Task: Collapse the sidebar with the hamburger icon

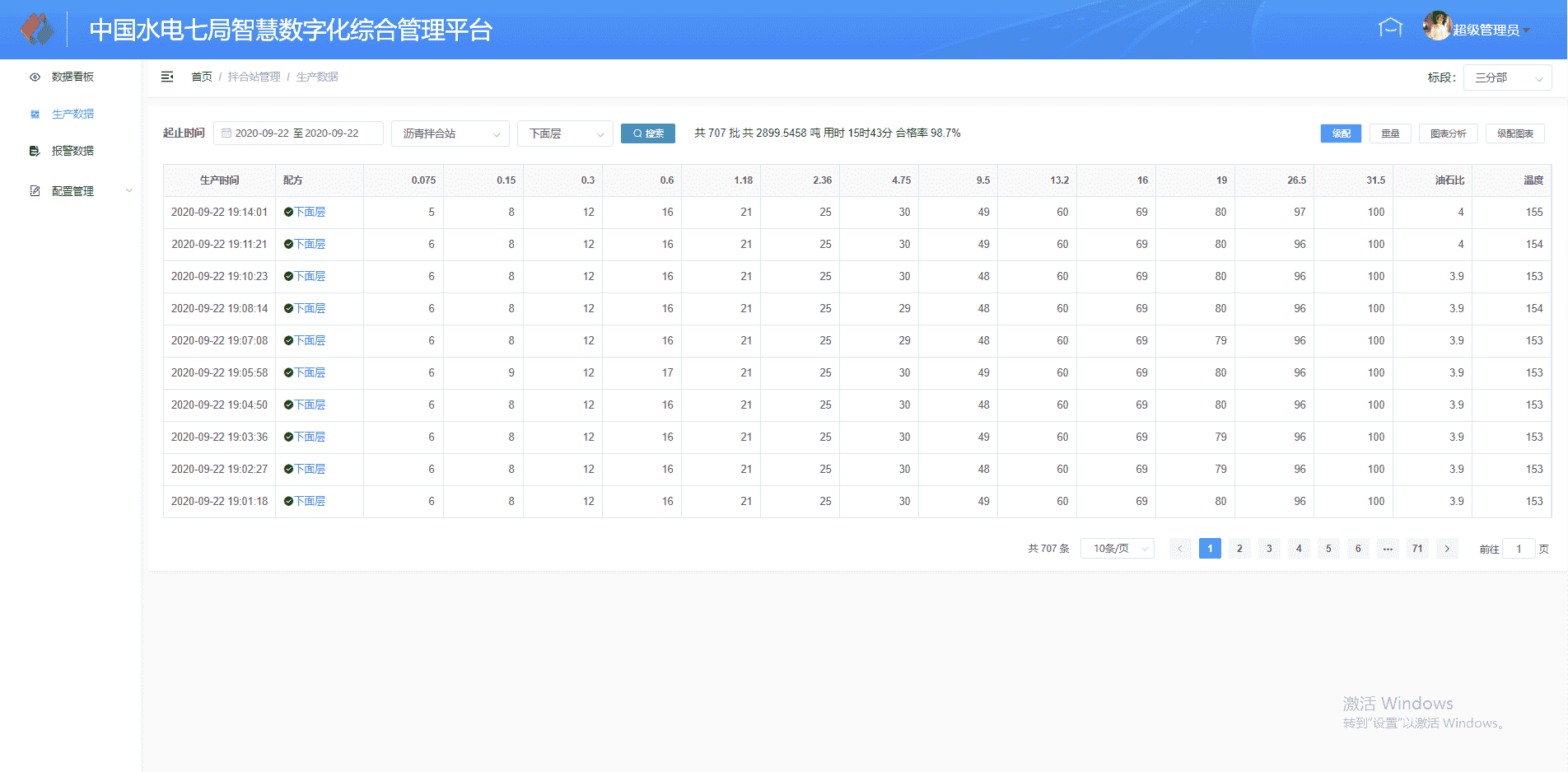Action: tap(167, 77)
